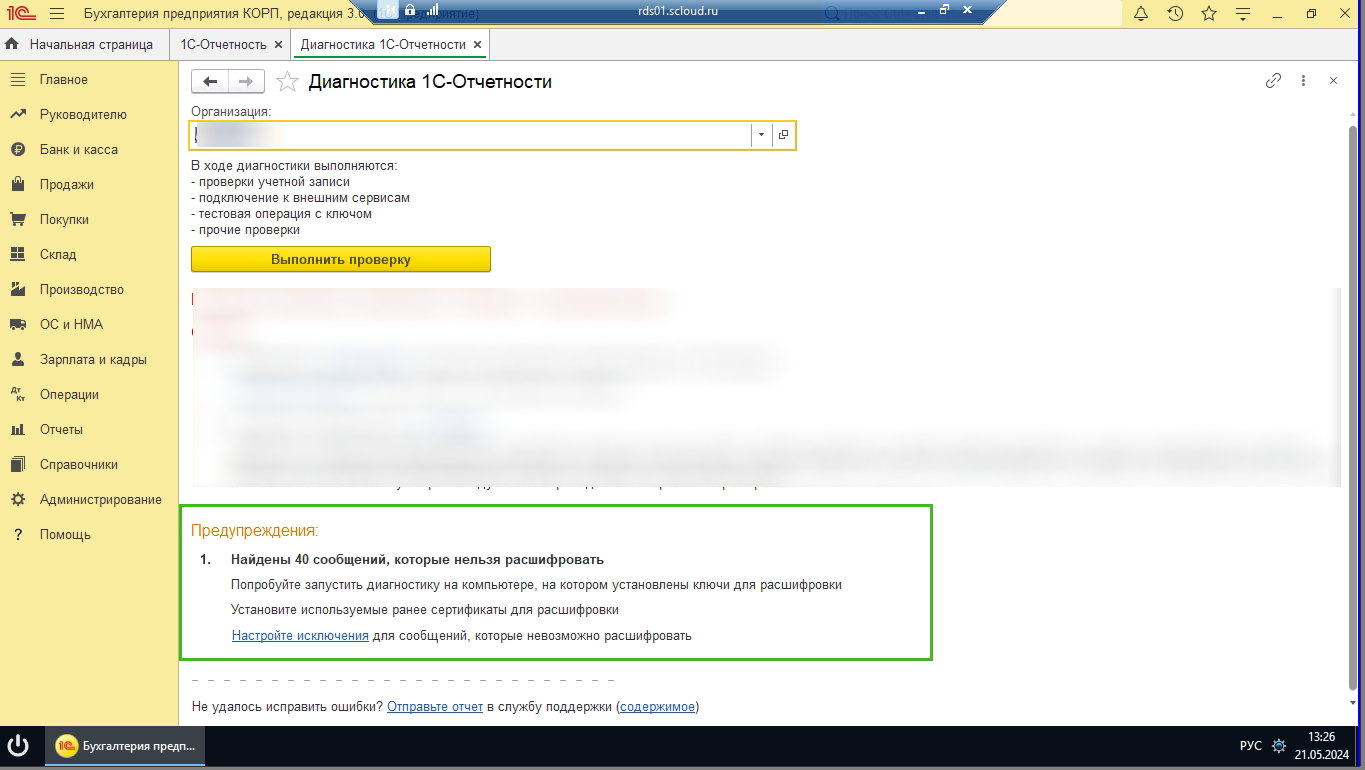This screenshot has height=770, width=1365.
Task: Open the Руководителю section
Action: [x=89, y=115]
